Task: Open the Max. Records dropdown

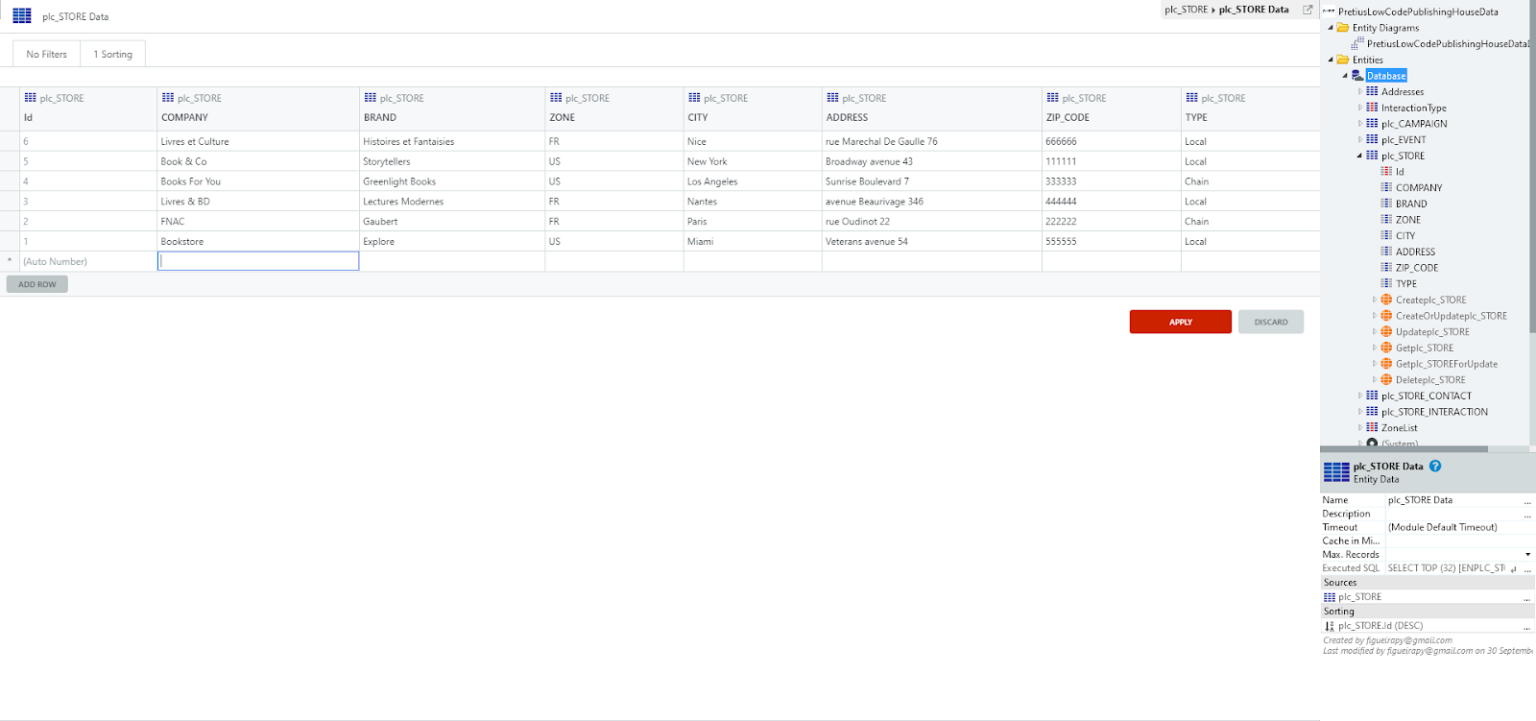Action: (1526, 554)
